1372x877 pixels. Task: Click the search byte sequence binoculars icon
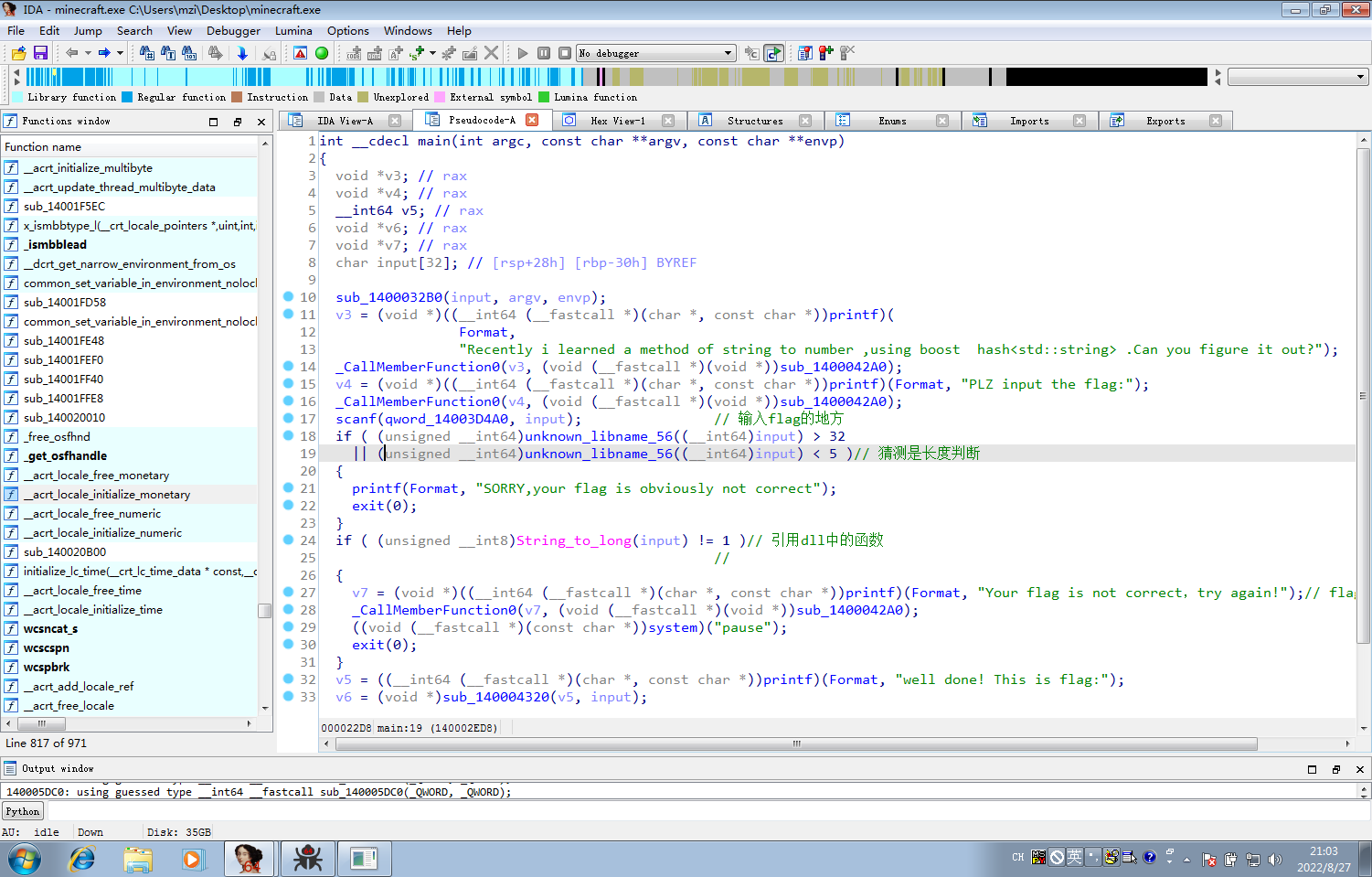(x=189, y=53)
